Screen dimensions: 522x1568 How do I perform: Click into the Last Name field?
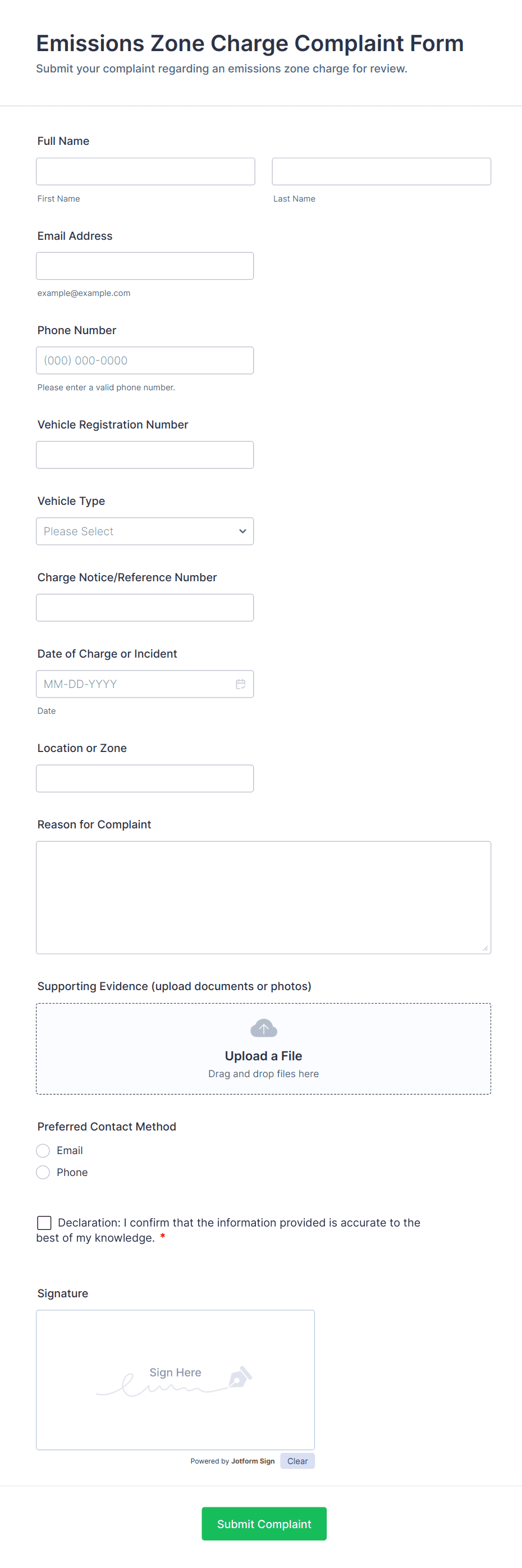click(381, 171)
